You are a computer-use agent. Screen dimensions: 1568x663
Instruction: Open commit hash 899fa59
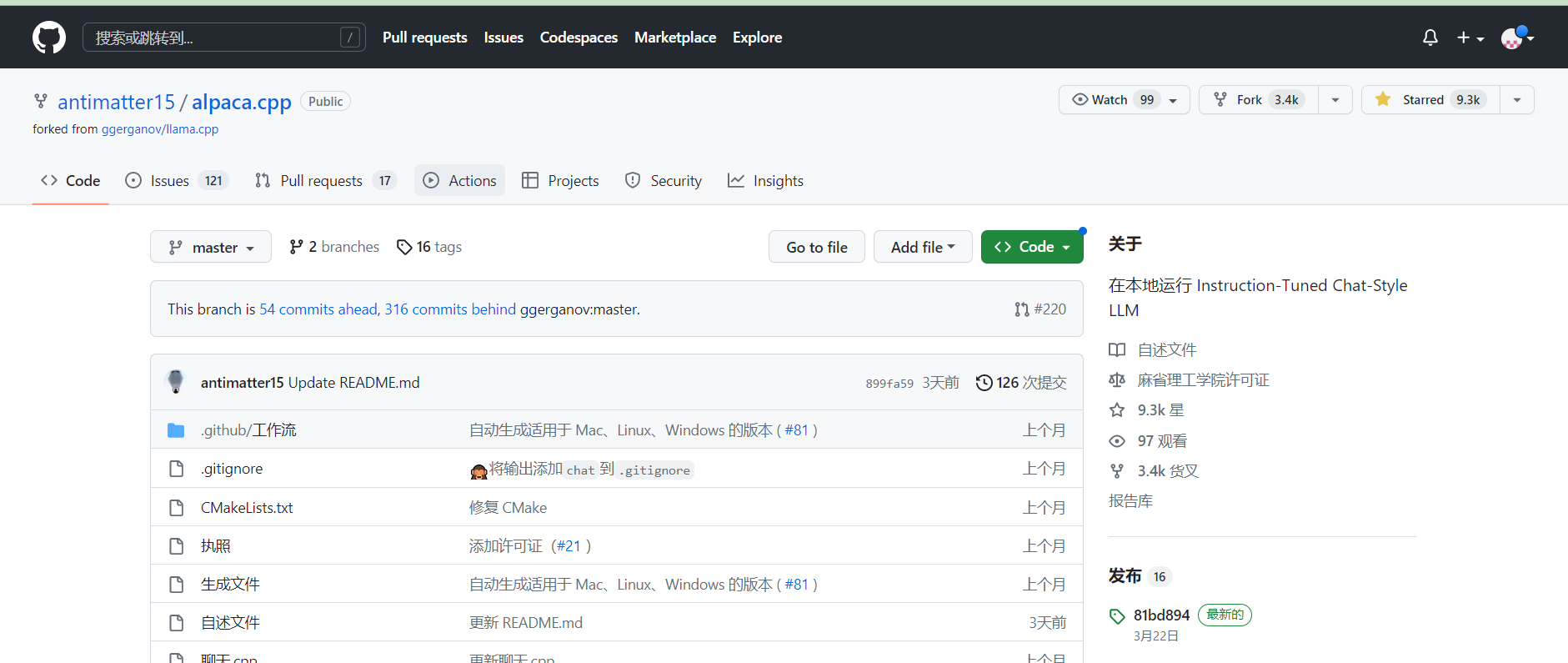(x=889, y=384)
